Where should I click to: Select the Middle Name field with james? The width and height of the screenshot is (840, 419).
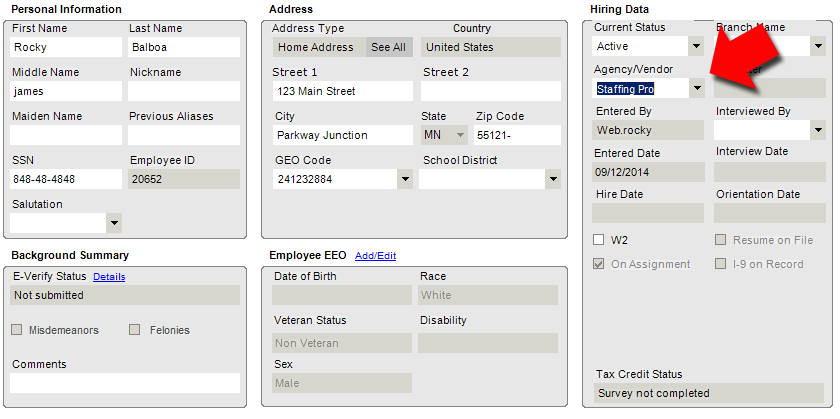pyautogui.click(x=66, y=91)
